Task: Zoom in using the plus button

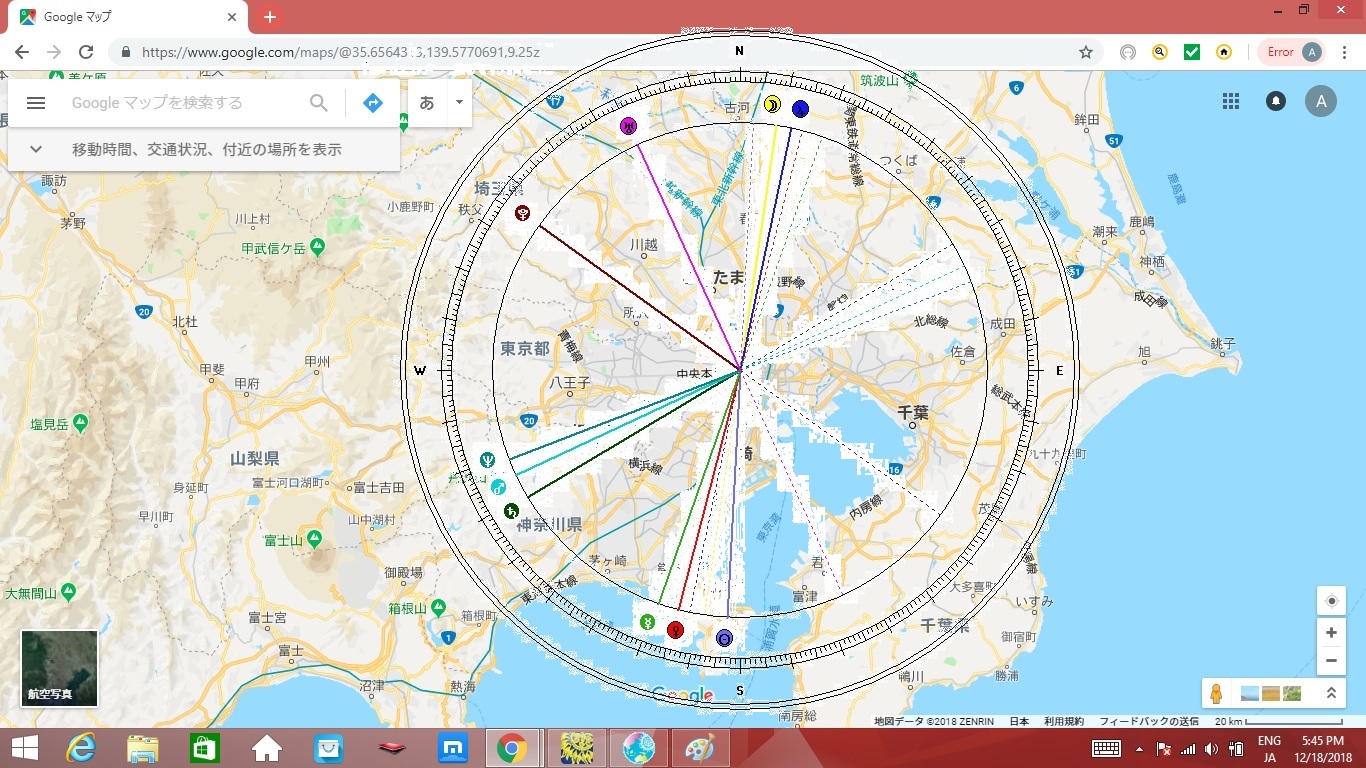Action: [1331, 633]
